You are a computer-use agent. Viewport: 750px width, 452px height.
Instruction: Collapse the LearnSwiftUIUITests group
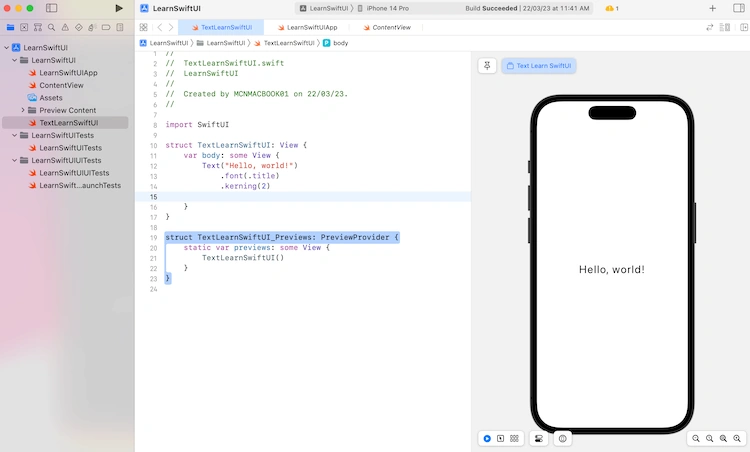14,160
